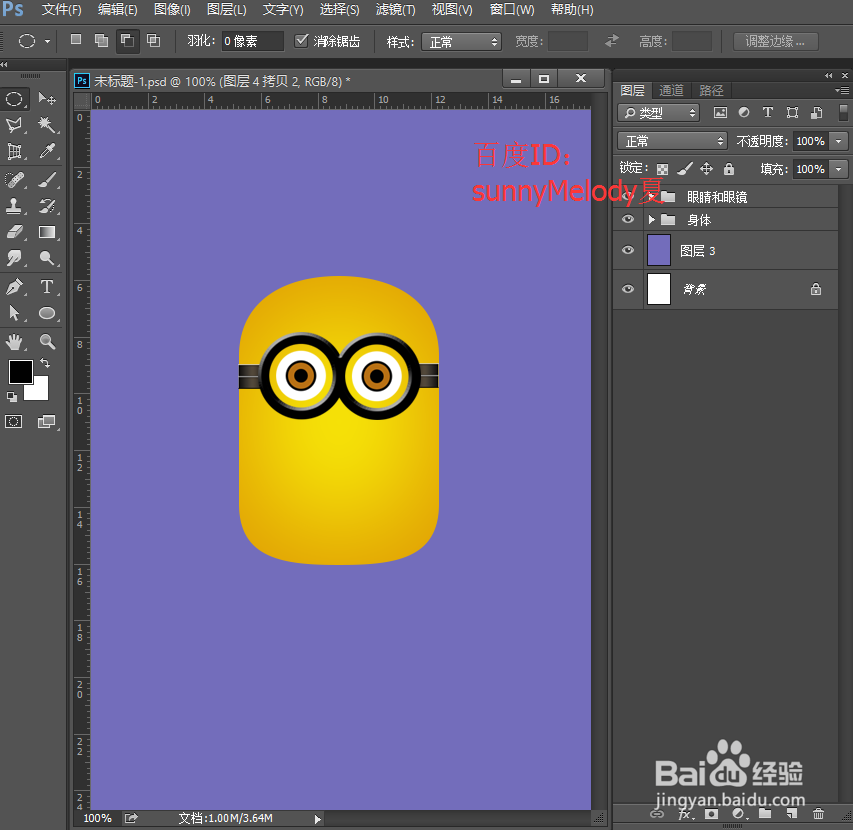
Task: Click Add to Selection mode button
Action: [x=101, y=40]
